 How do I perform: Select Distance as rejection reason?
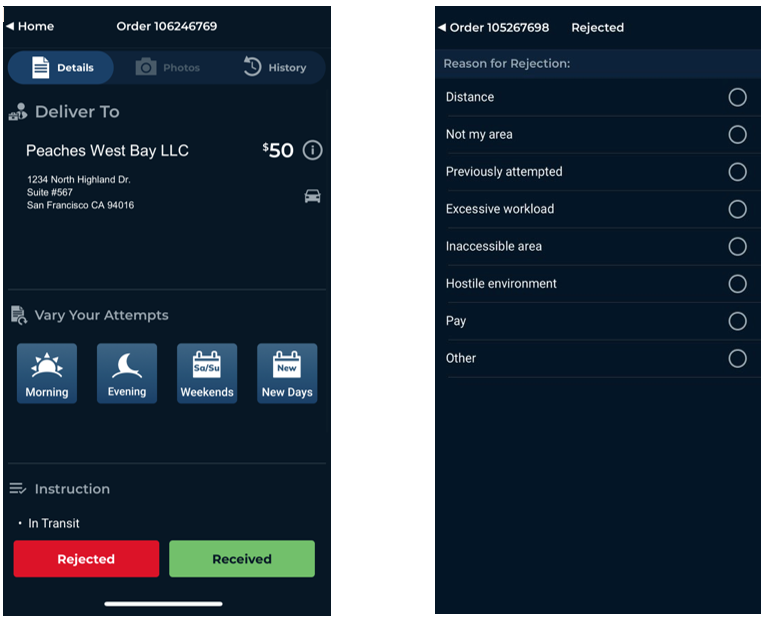[737, 97]
